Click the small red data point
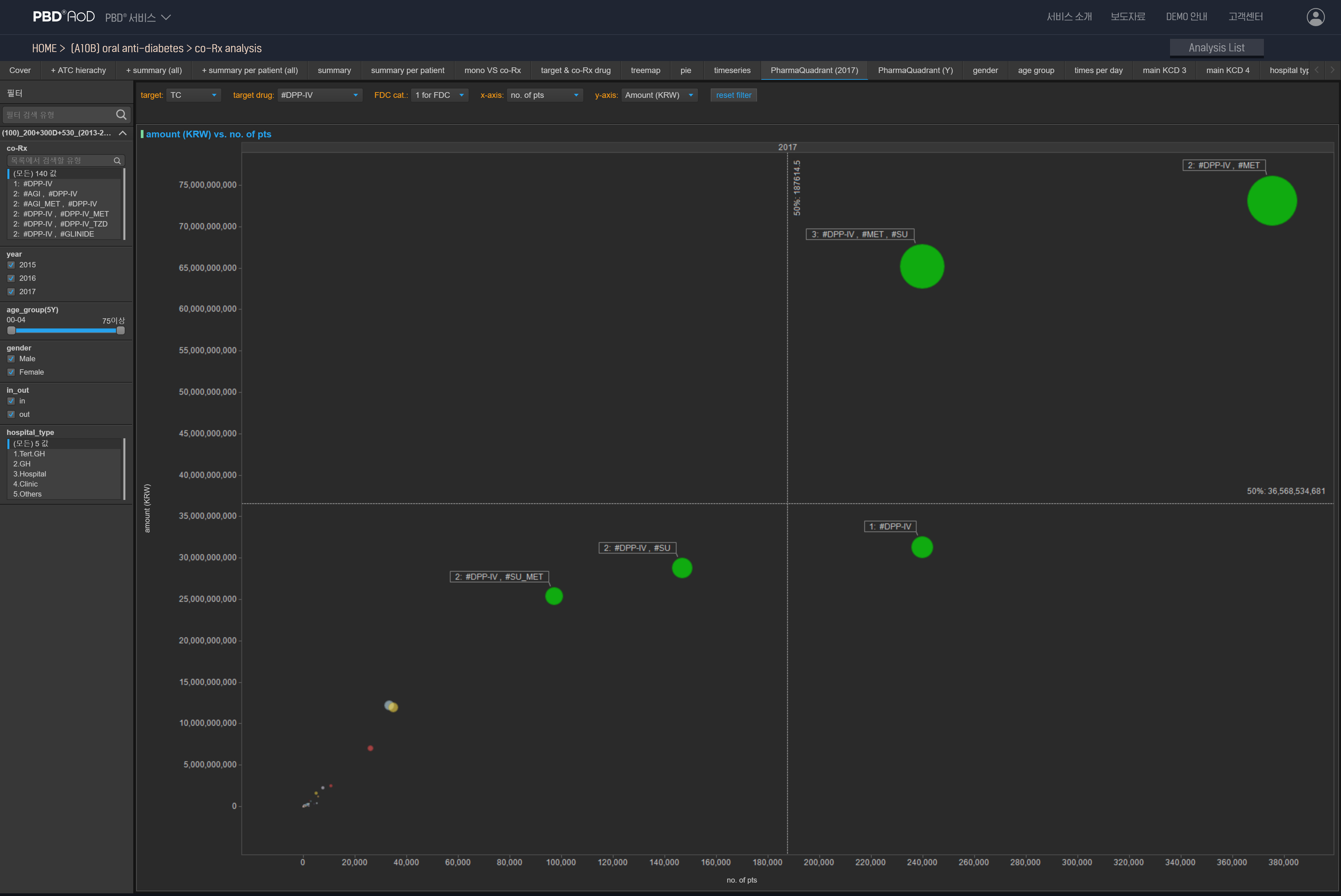Image resolution: width=1341 pixels, height=896 pixels. point(370,748)
